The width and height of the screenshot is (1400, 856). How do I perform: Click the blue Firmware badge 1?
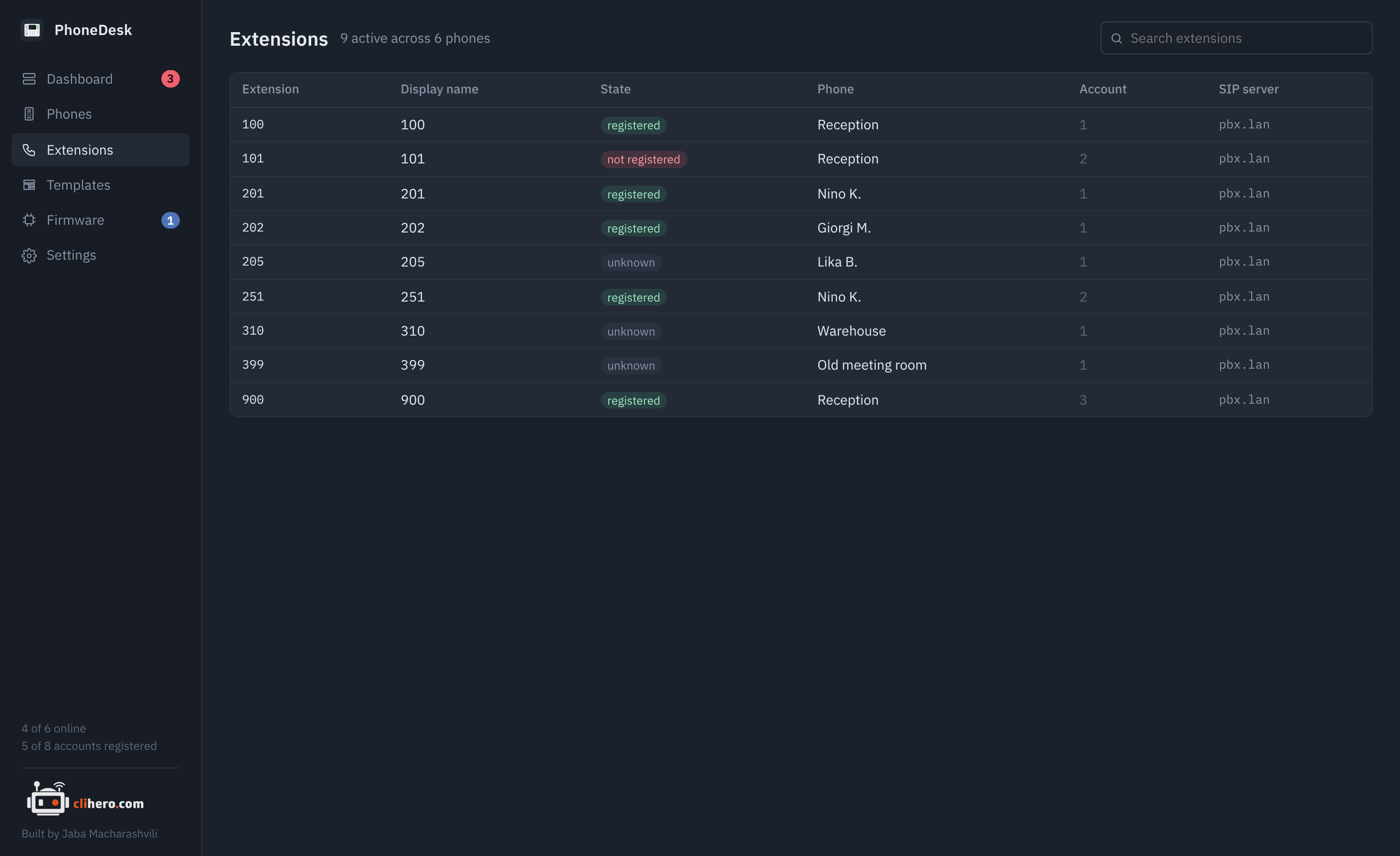click(171, 220)
